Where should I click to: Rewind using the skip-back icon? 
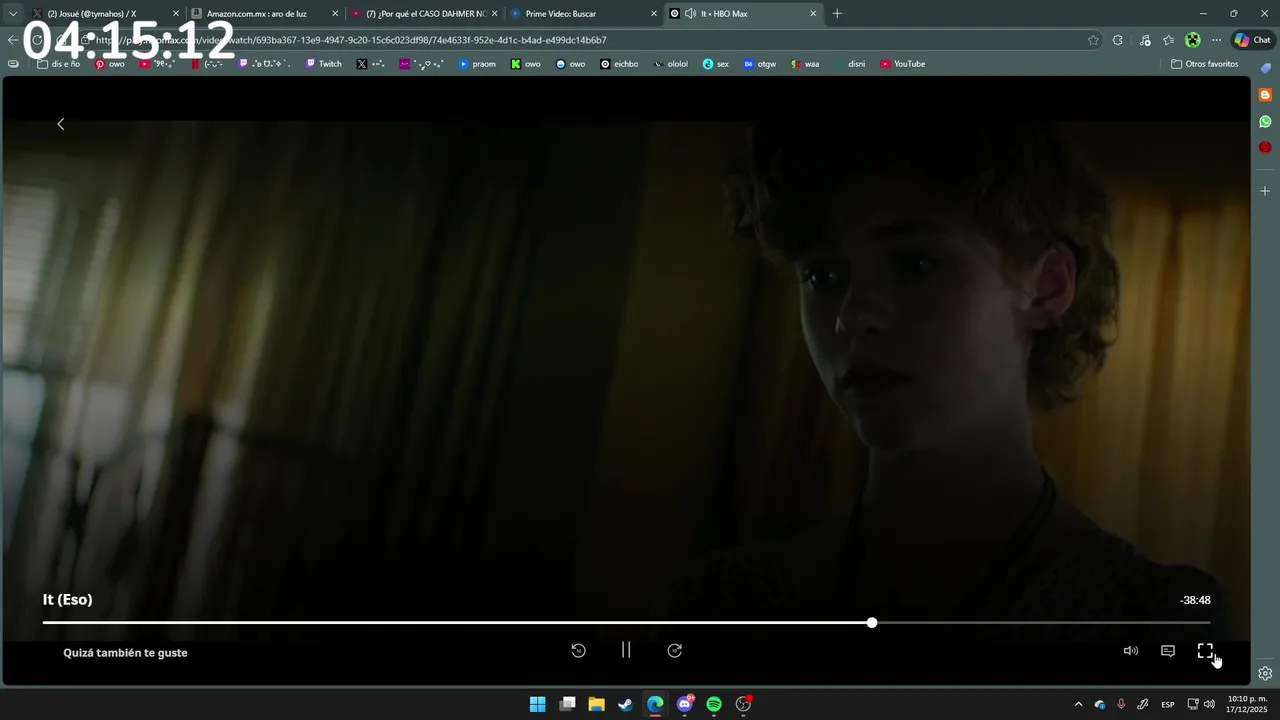(x=578, y=650)
